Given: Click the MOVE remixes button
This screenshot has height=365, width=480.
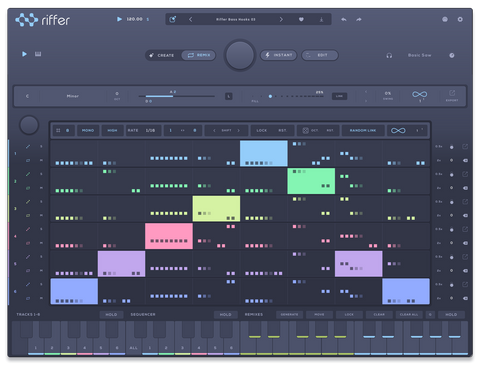Looking at the screenshot, I should [319, 314].
